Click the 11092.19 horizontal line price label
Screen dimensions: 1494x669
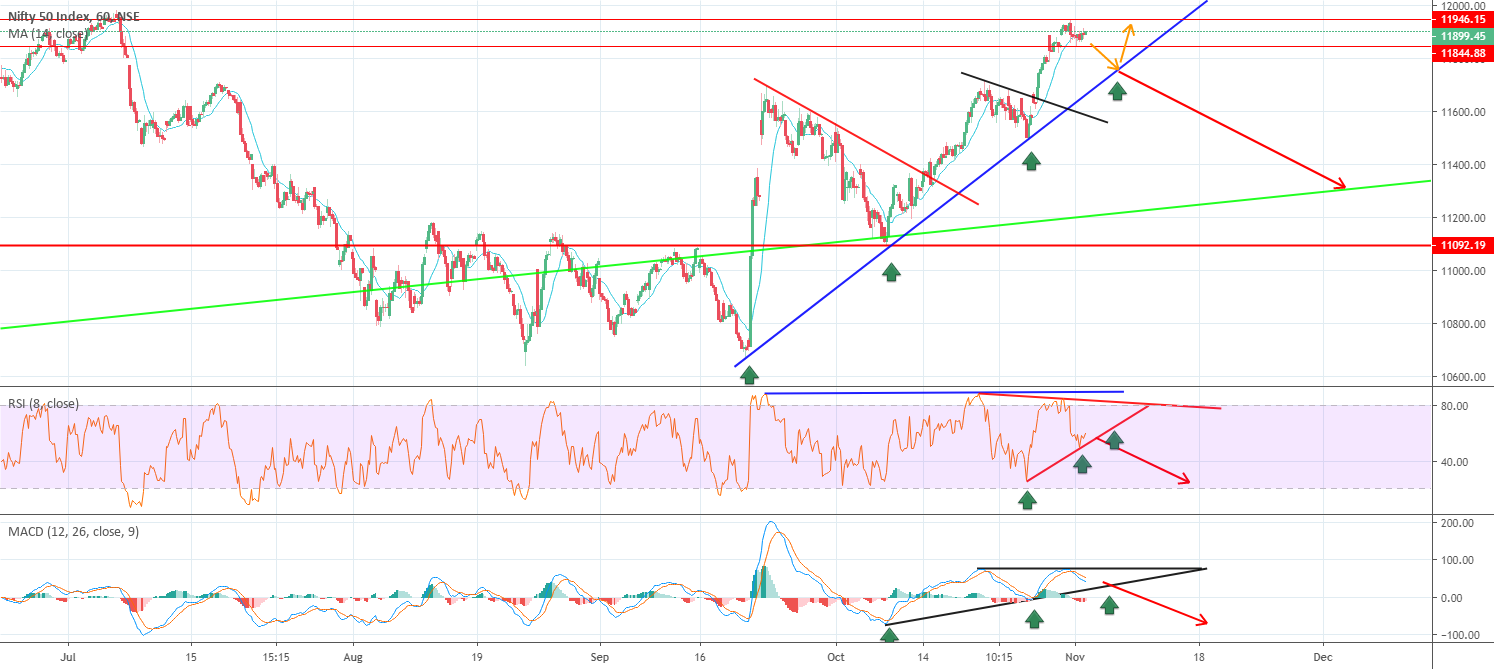coord(1461,245)
